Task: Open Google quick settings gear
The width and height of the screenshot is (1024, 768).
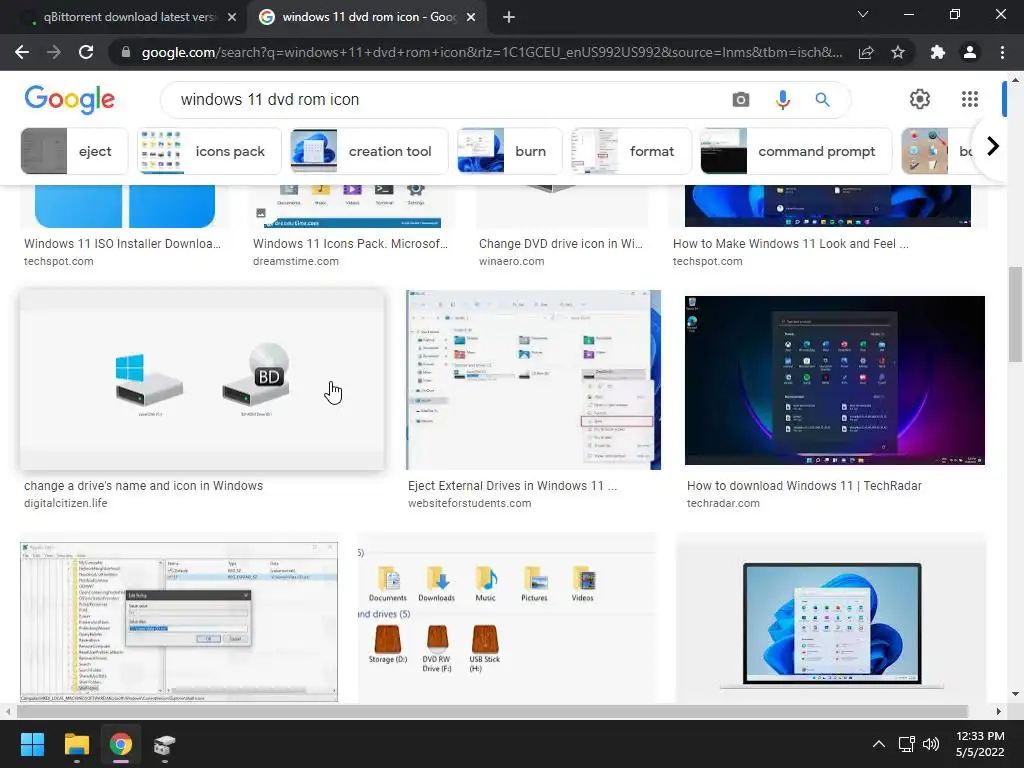Action: (920, 99)
